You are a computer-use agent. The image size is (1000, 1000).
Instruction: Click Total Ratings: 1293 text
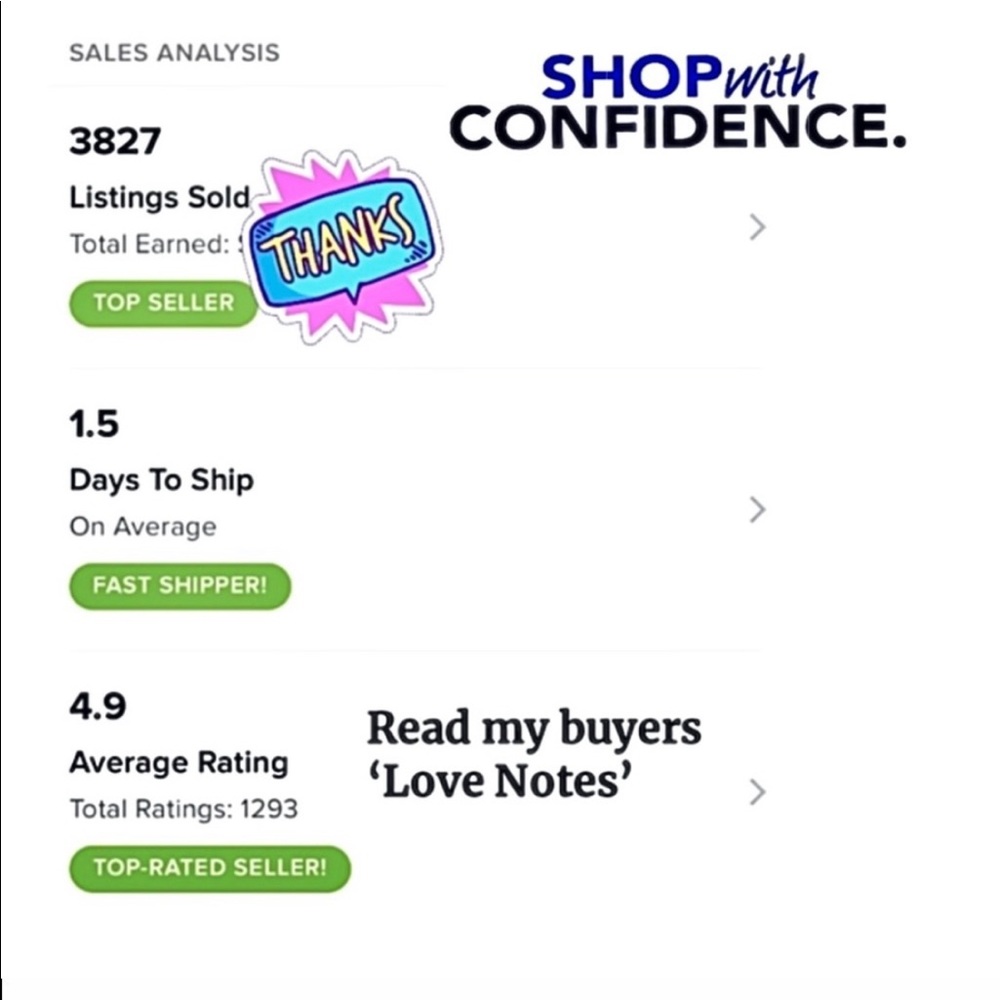point(183,809)
